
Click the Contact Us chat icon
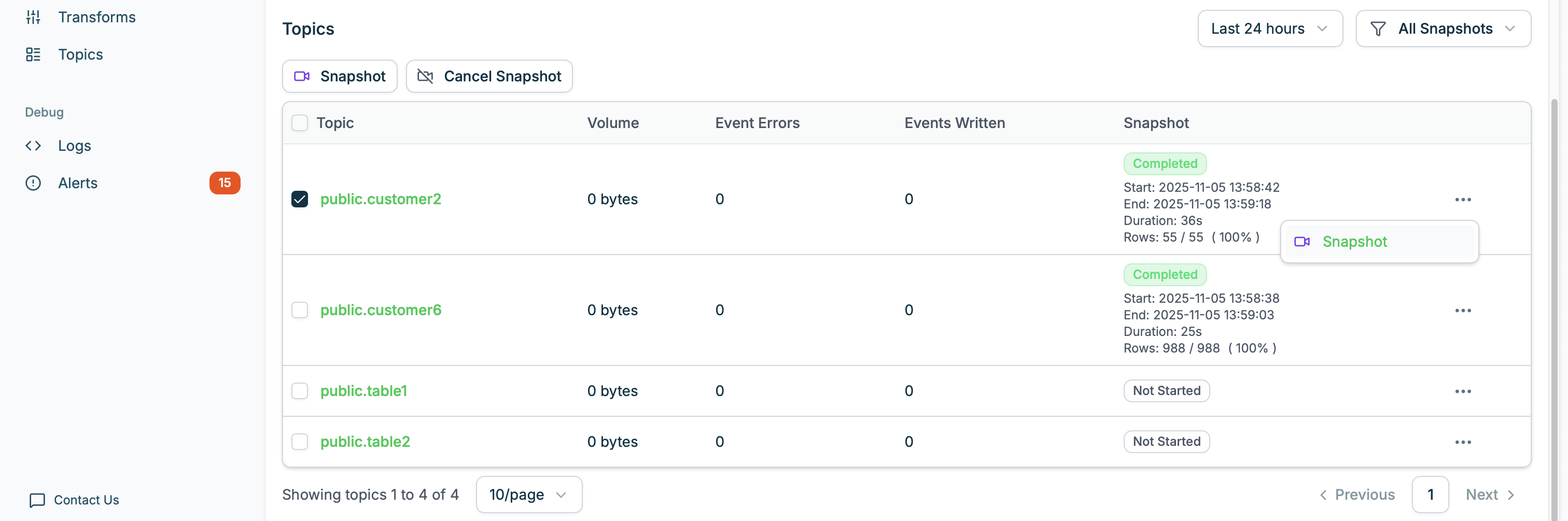point(37,500)
